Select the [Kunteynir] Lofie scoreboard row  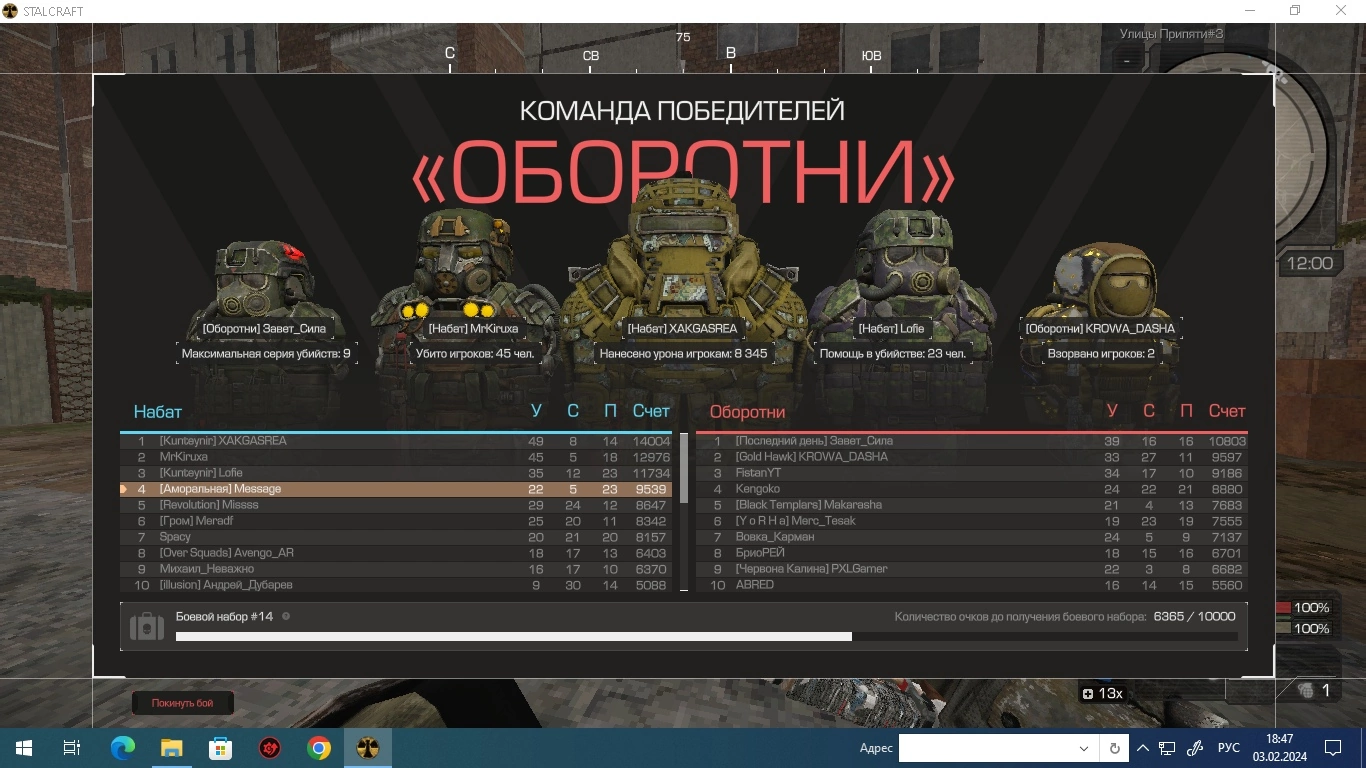tap(396, 473)
